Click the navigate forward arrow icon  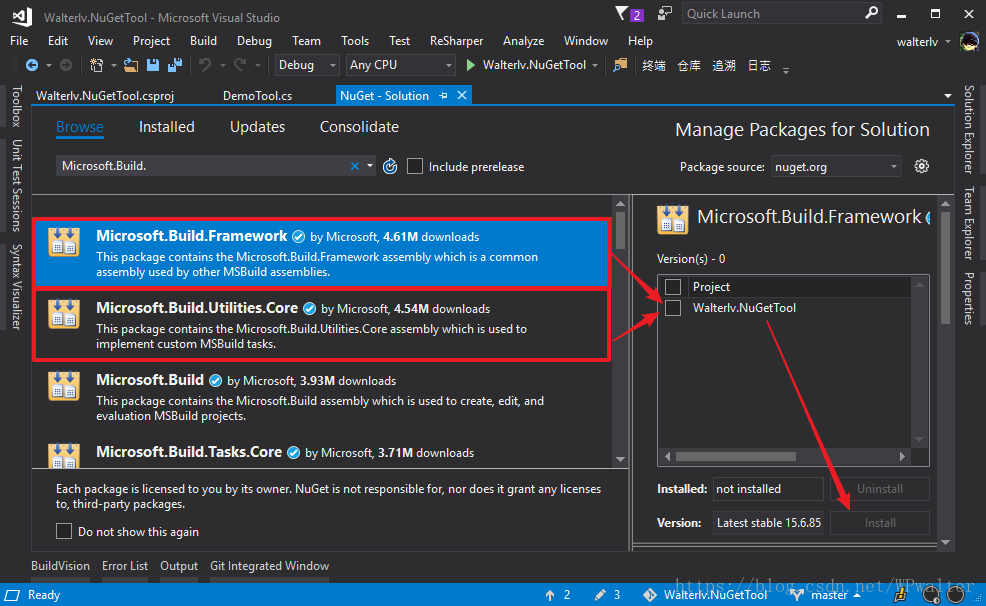pos(65,65)
